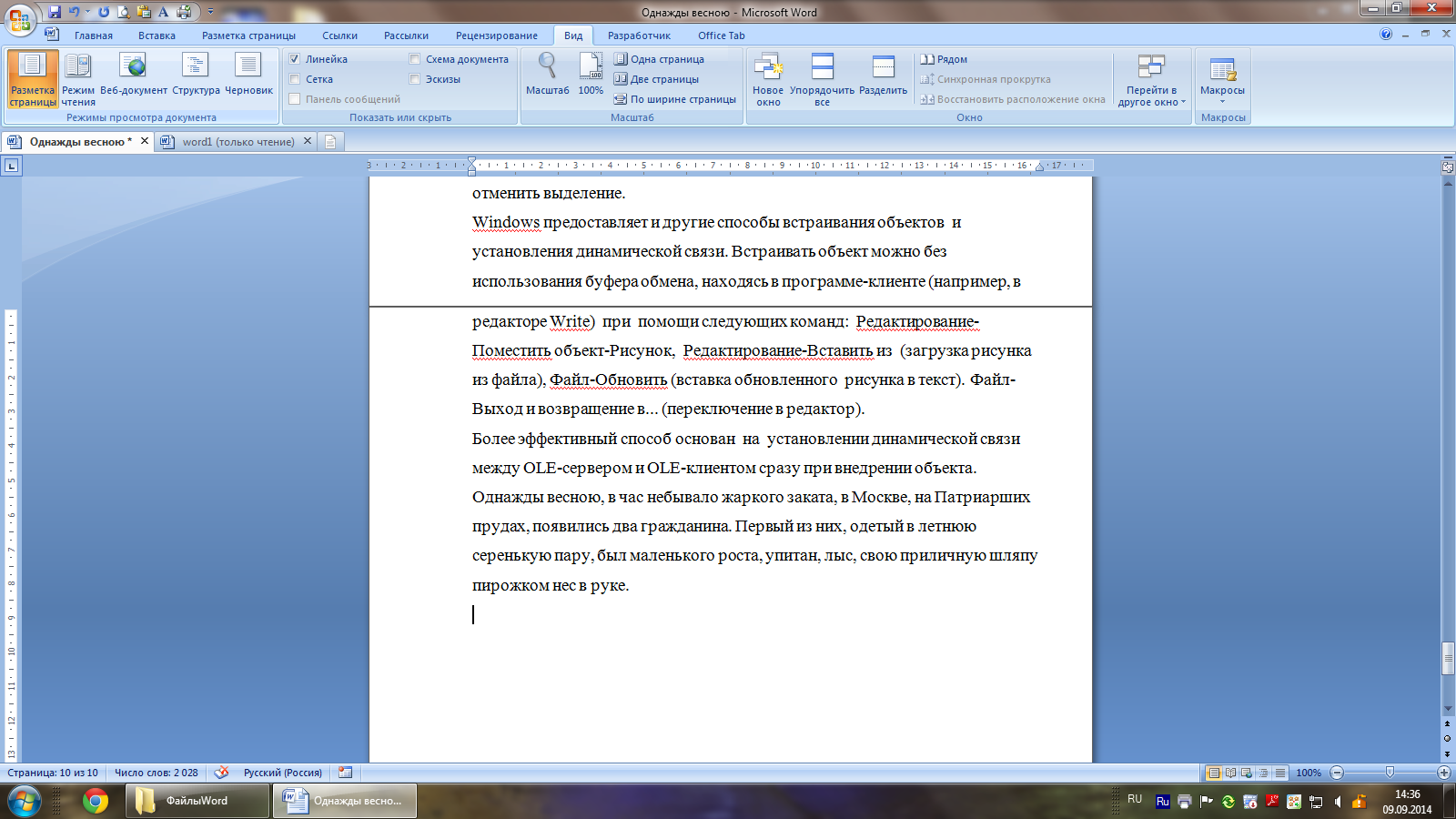1456x819 pixels.
Task: Enable the Сетка checkbox
Action: click(294, 79)
